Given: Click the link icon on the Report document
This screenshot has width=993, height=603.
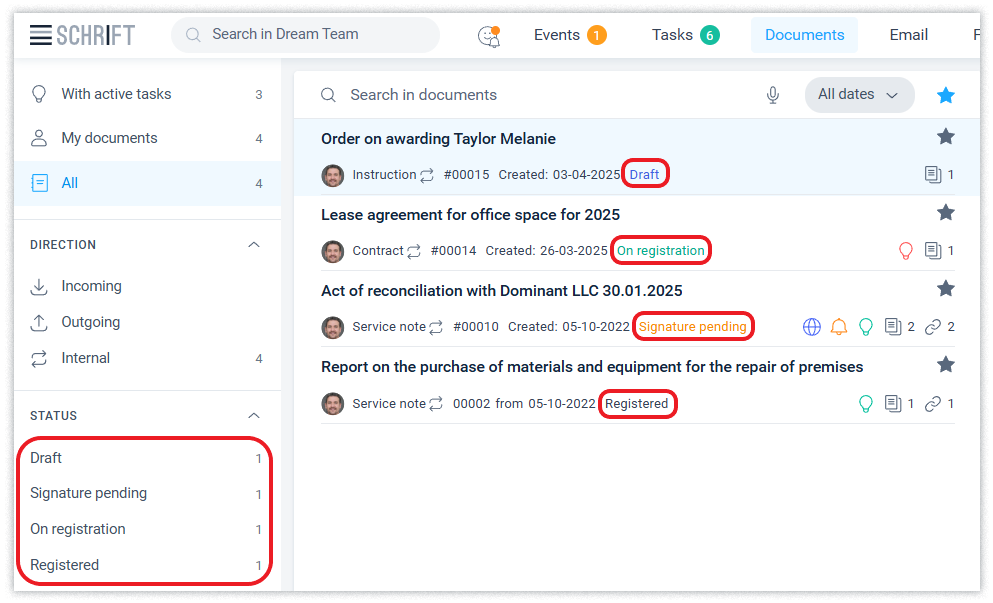Looking at the screenshot, I should tap(933, 404).
